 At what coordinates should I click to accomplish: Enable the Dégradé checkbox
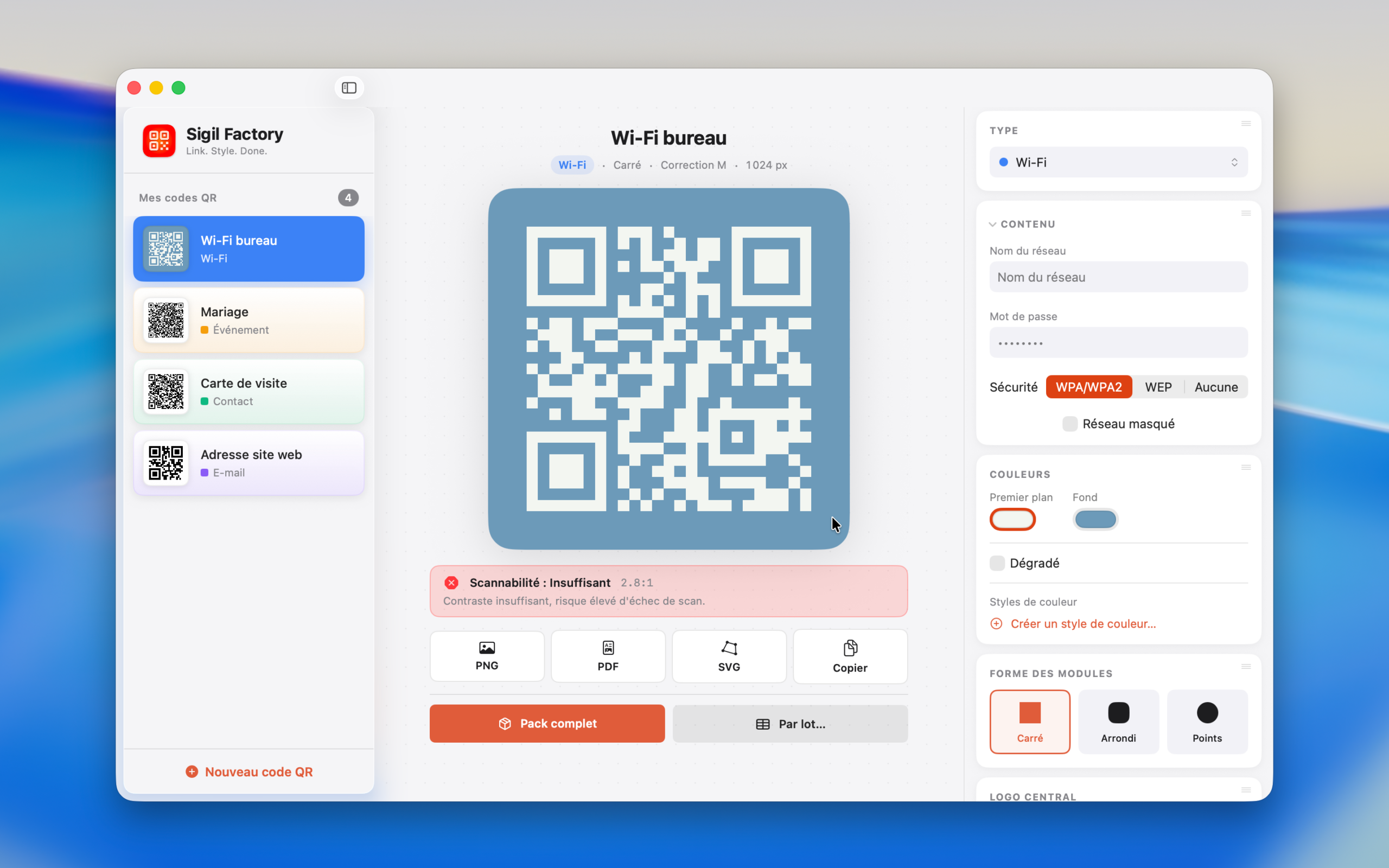[x=997, y=563]
